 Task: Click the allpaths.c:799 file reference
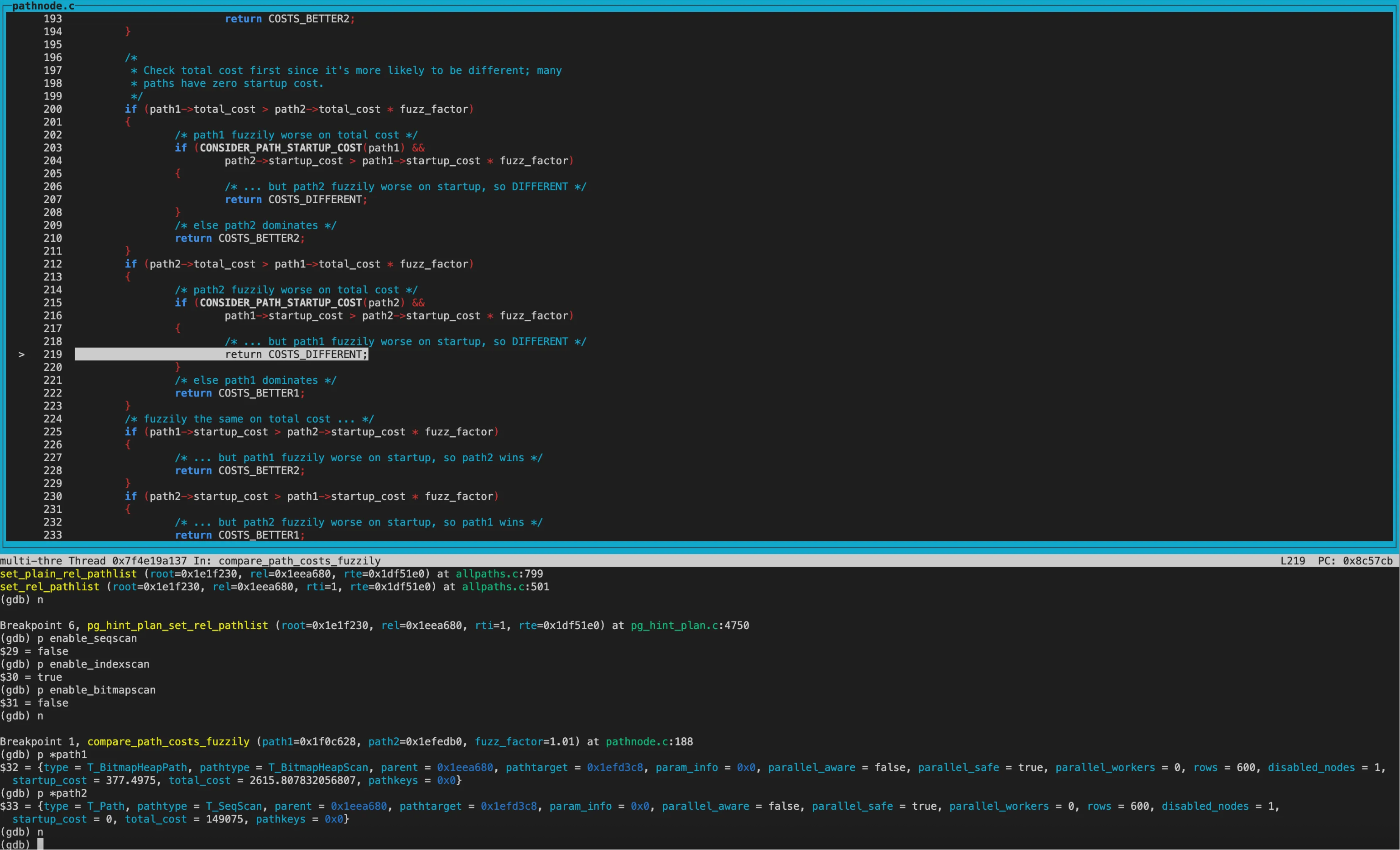point(499,573)
